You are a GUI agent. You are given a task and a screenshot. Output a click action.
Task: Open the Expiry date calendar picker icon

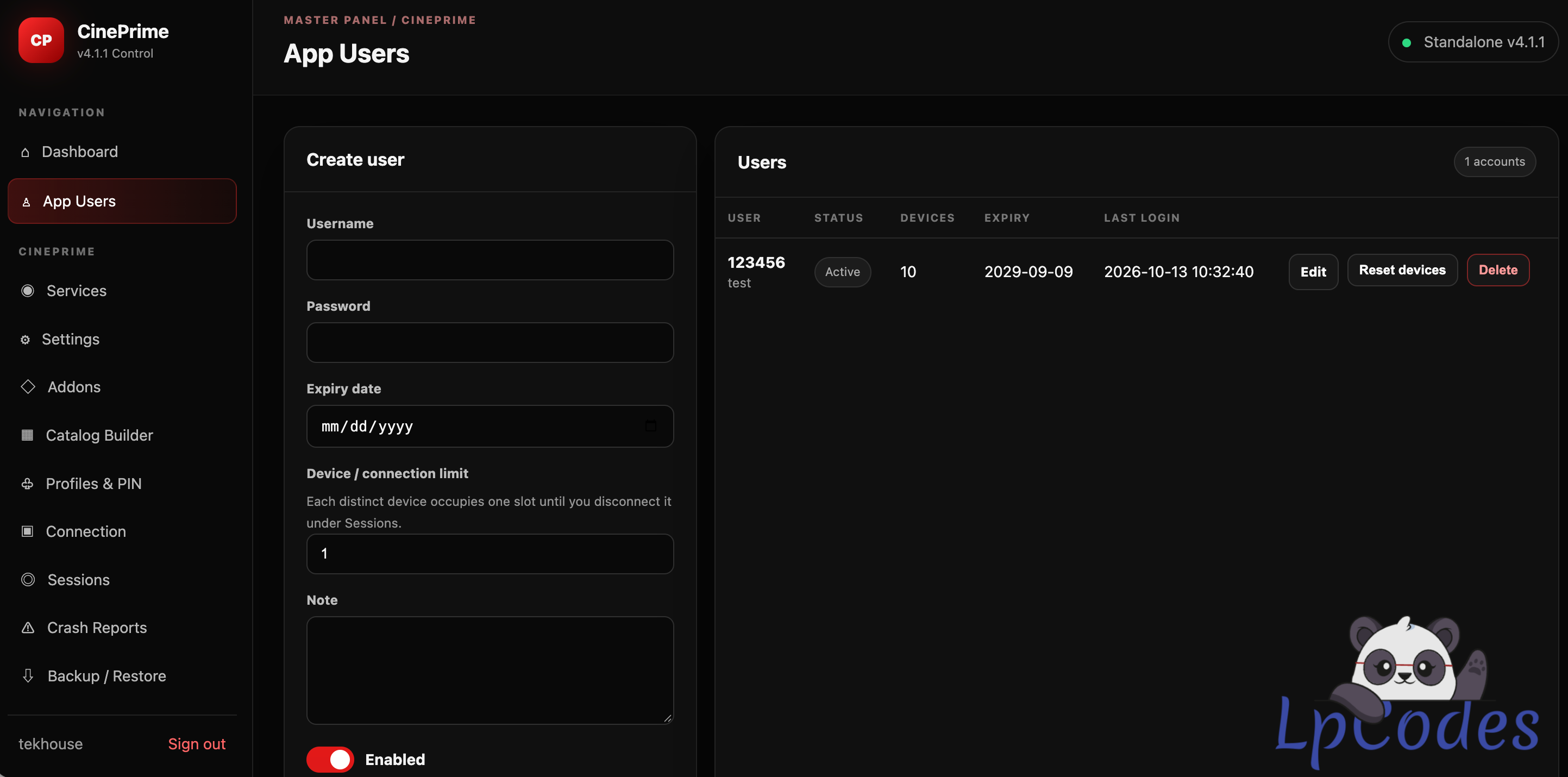pyautogui.click(x=651, y=425)
